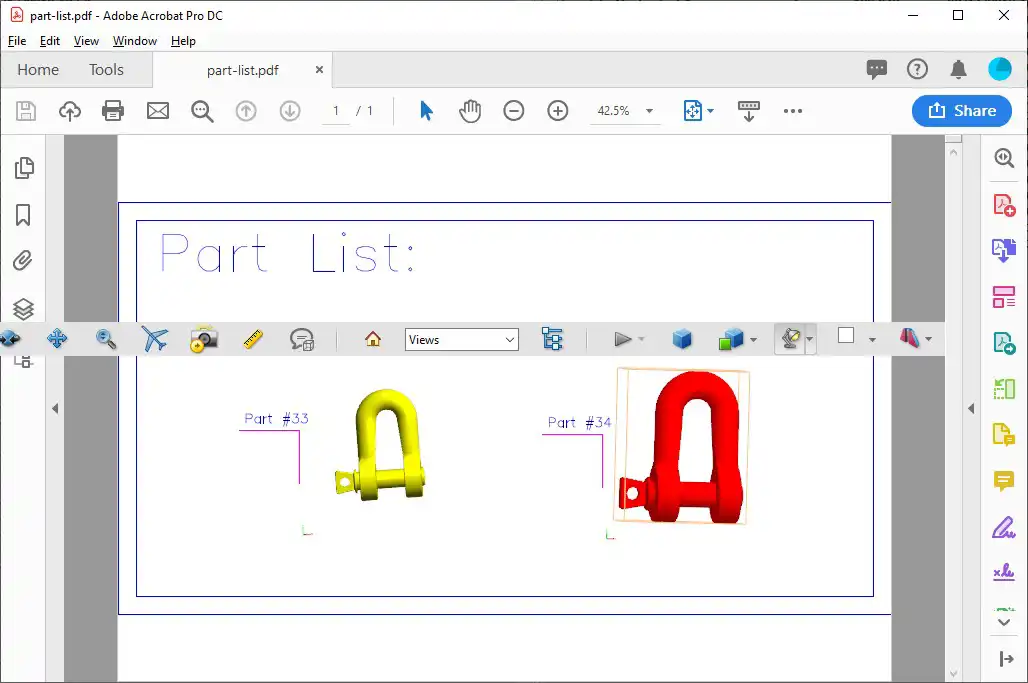
Task: Zoom in with plus button
Action: pos(557,111)
